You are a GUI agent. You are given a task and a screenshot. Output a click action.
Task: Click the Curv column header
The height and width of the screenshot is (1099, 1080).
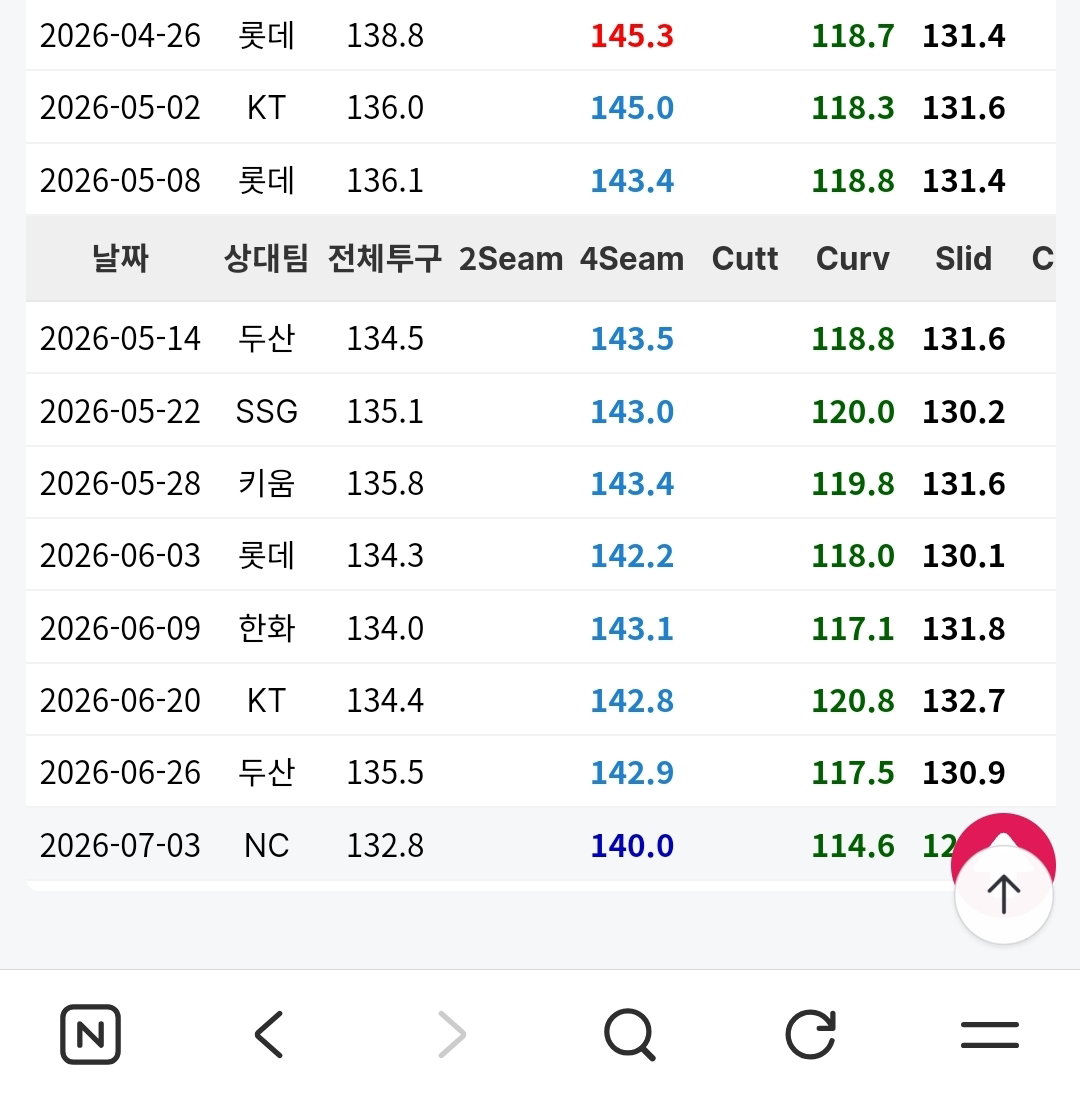(x=852, y=259)
